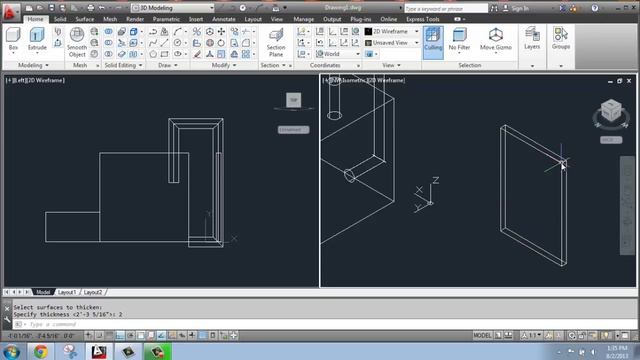Image resolution: width=640 pixels, height=360 pixels.
Task: Open the Layout1 drawing tab
Action: [67, 292]
